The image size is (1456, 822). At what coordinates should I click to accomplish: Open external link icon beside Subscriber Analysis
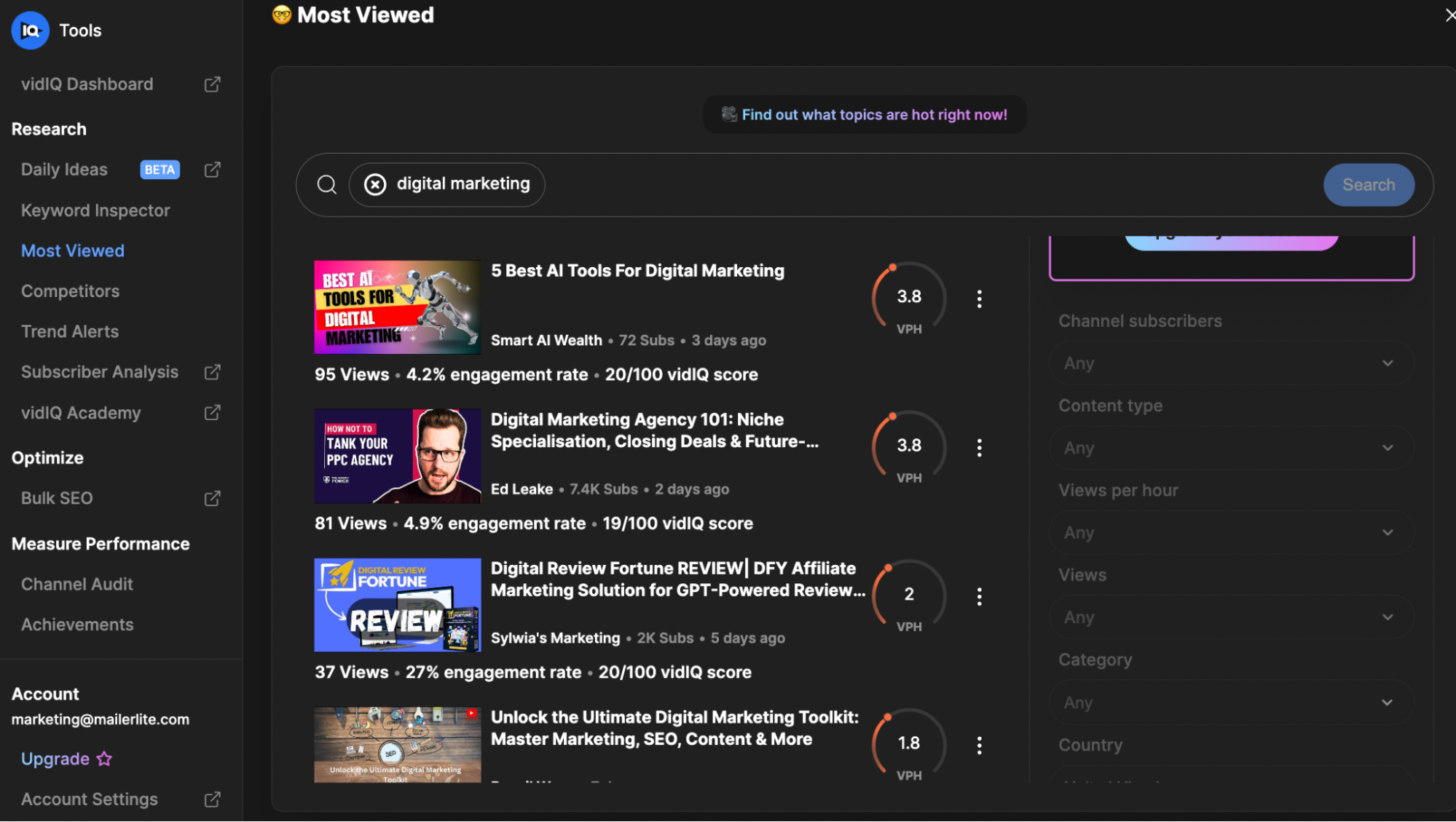212,372
